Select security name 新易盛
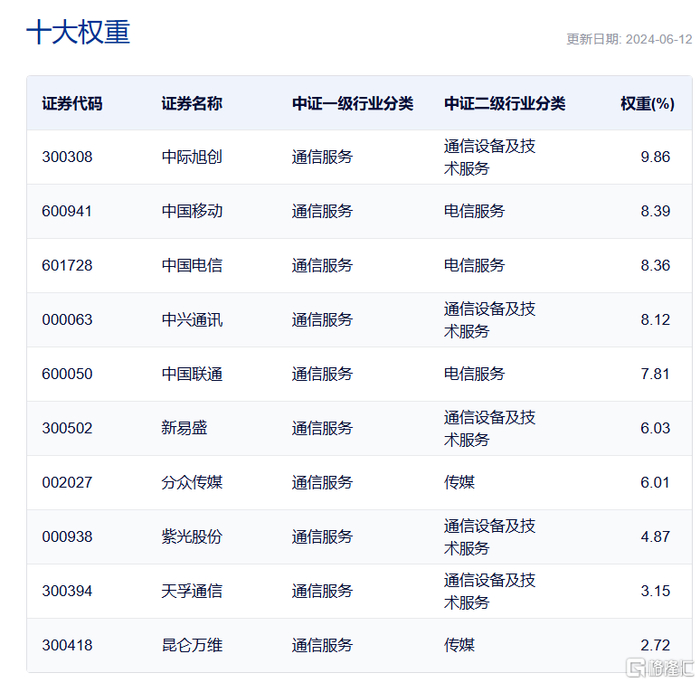The height and width of the screenshot is (684, 700). point(184,428)
